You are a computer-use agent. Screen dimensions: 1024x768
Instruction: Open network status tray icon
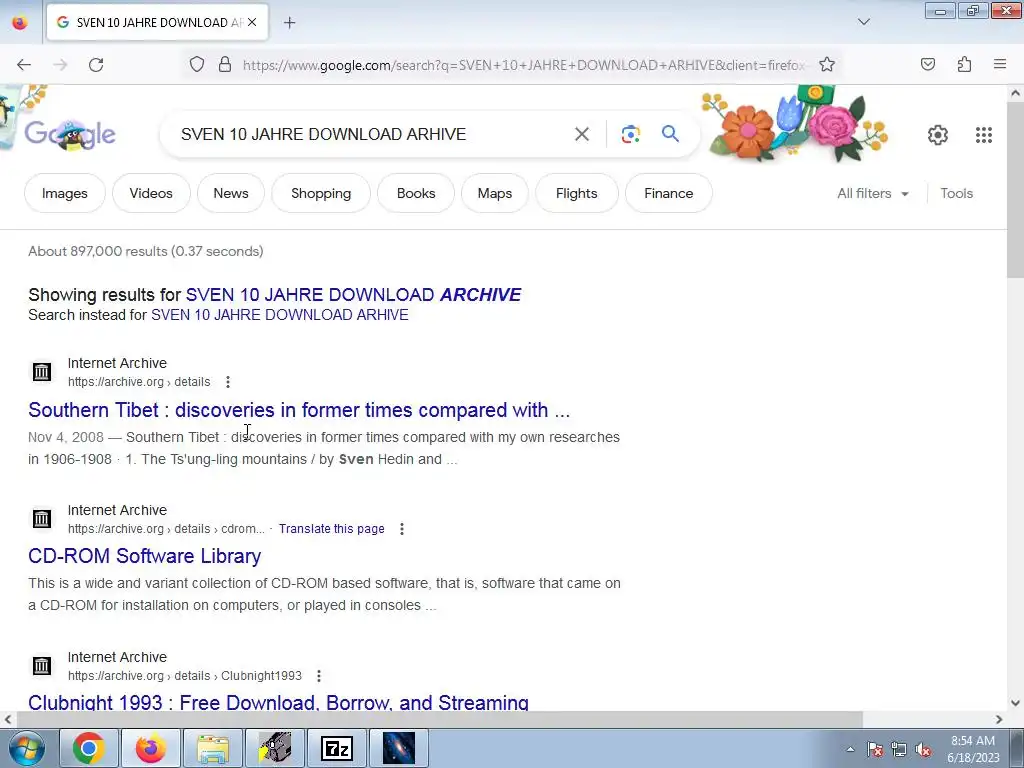coord(899,750)
